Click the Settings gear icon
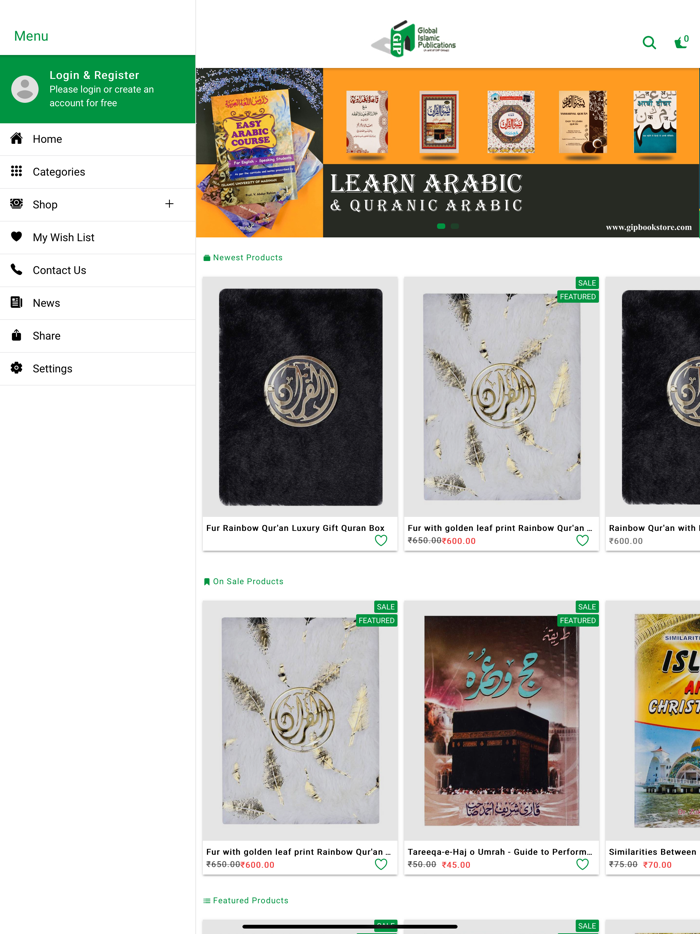This screenshot has width=700, height=934. [17, 368]
